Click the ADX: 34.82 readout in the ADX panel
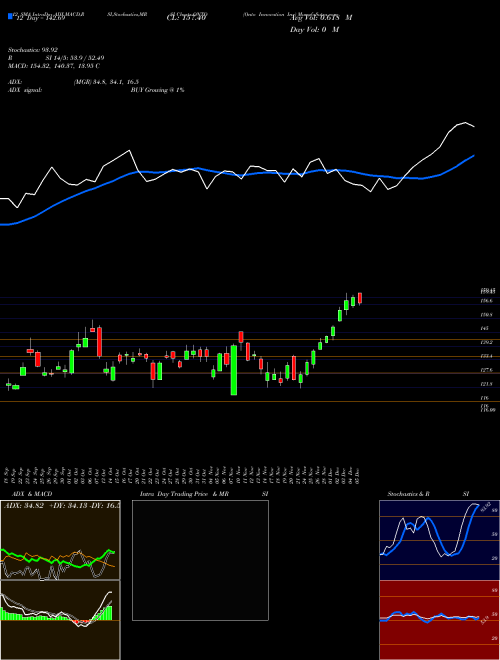 click(x=25, y=505)
